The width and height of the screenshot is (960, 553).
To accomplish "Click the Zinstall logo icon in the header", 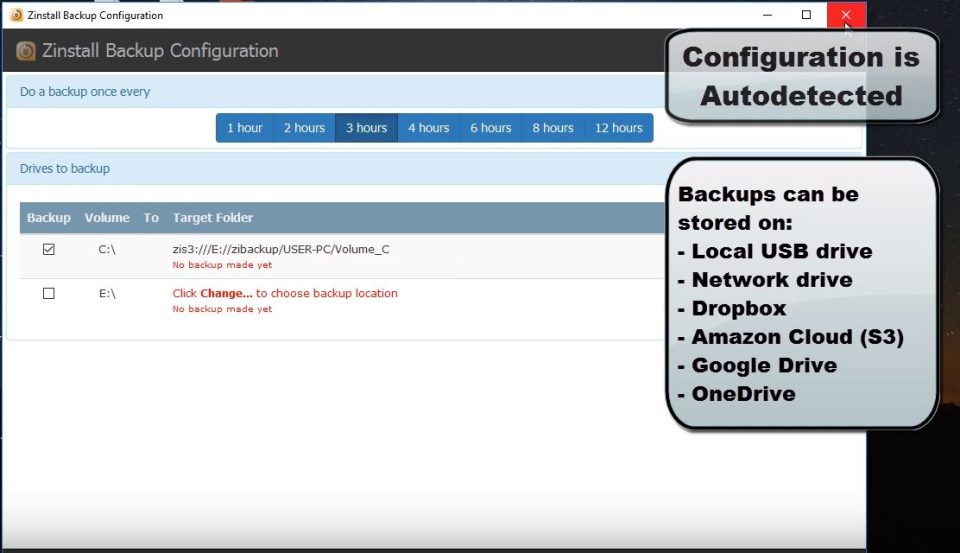I will 26,51.
